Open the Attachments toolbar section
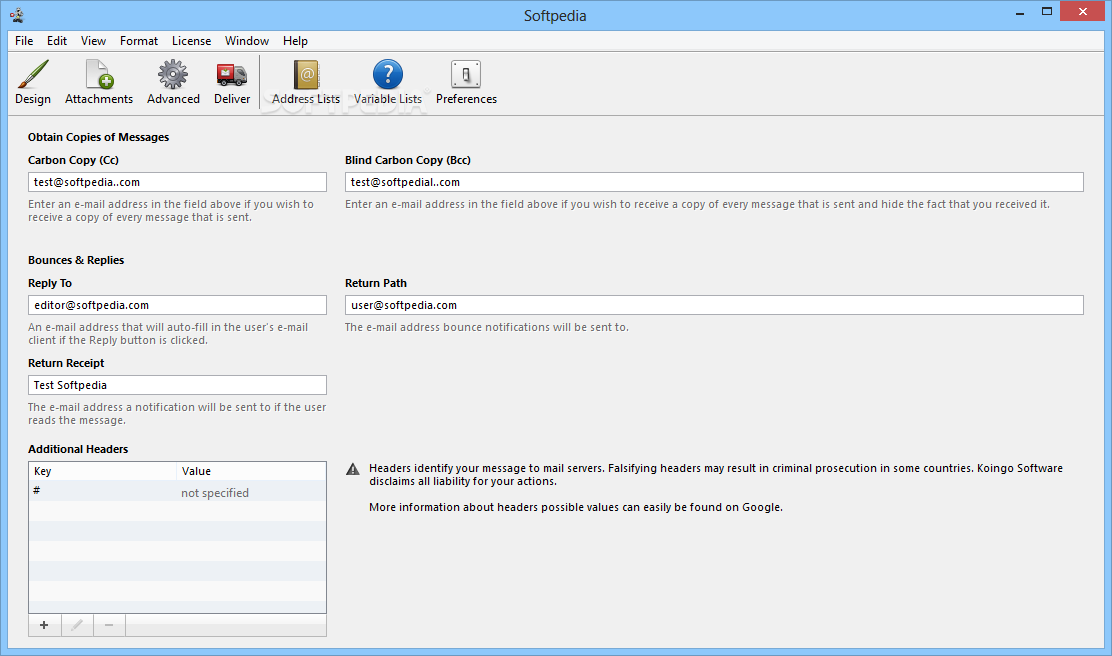 click(x=99, y=82)
